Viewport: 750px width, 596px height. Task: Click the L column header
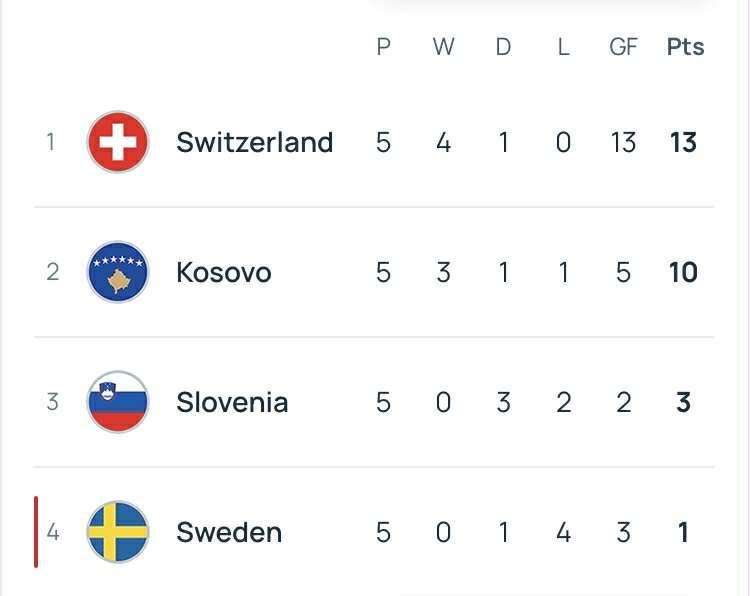click(x=563, y=47)
